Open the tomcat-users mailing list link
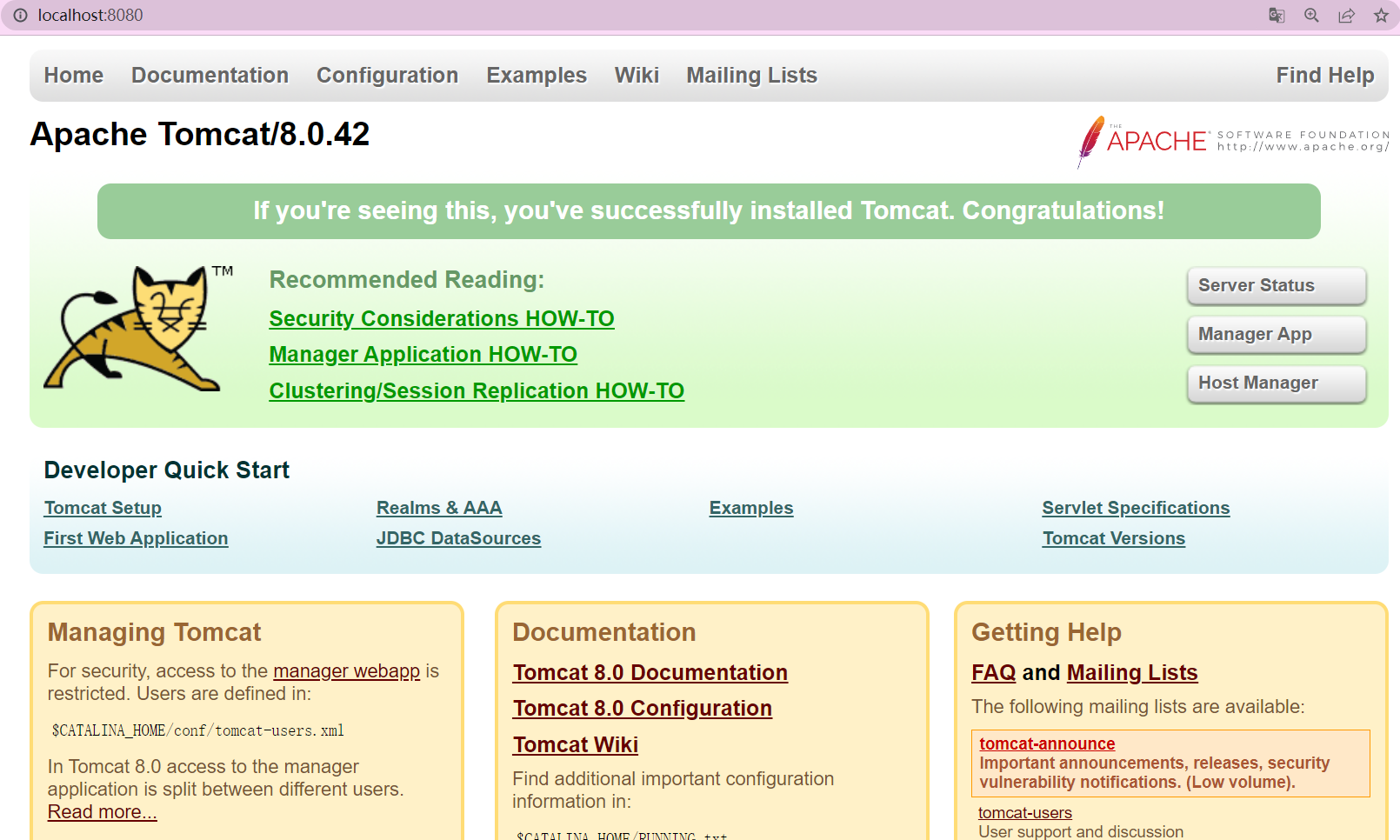 point(1024,813)
